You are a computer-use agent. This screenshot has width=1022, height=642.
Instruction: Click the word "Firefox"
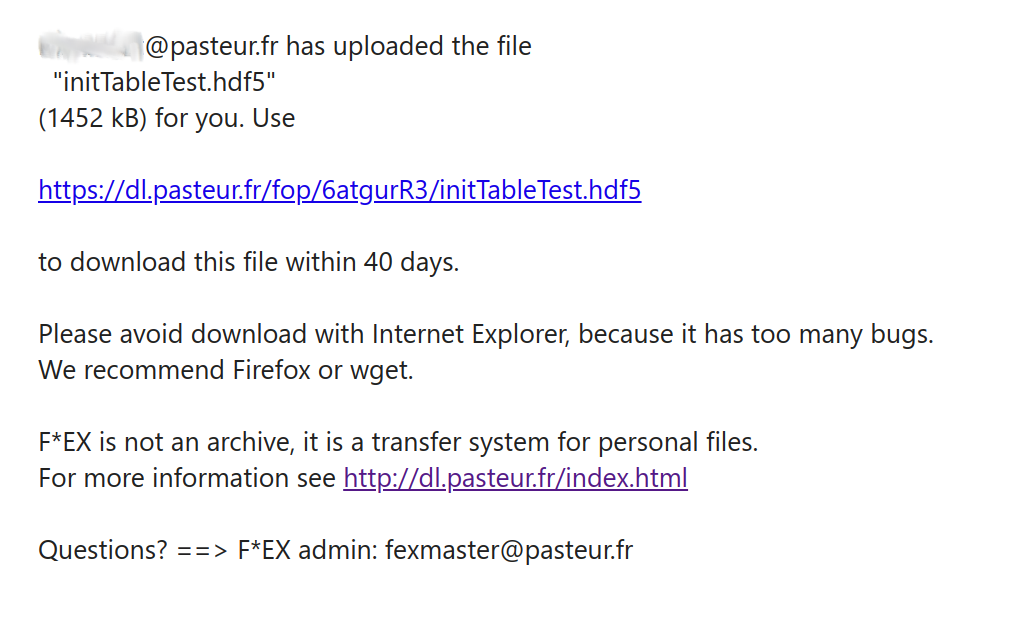pos(272,370)
